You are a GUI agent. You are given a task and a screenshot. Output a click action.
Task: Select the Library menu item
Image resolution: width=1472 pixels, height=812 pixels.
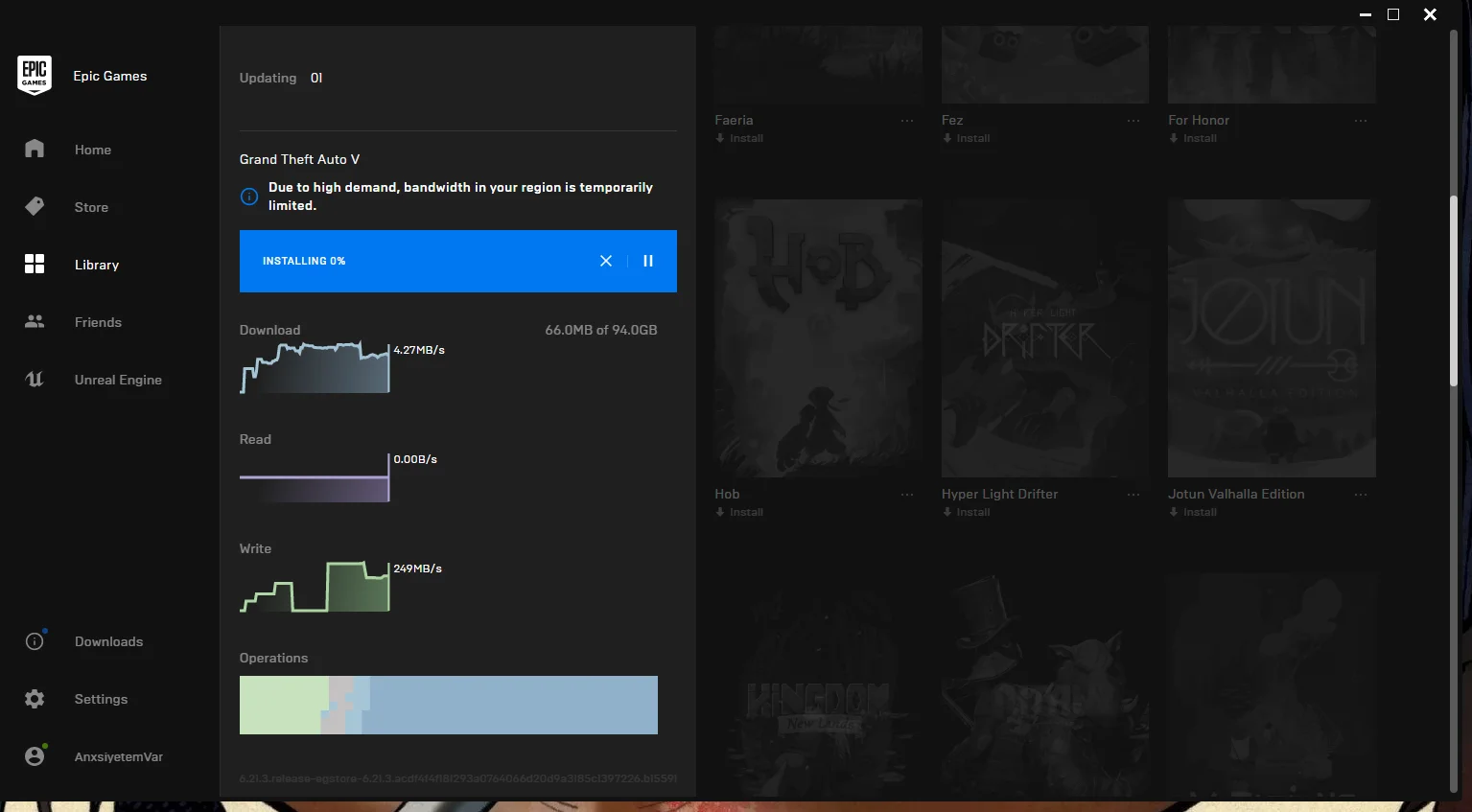point(97,265)
